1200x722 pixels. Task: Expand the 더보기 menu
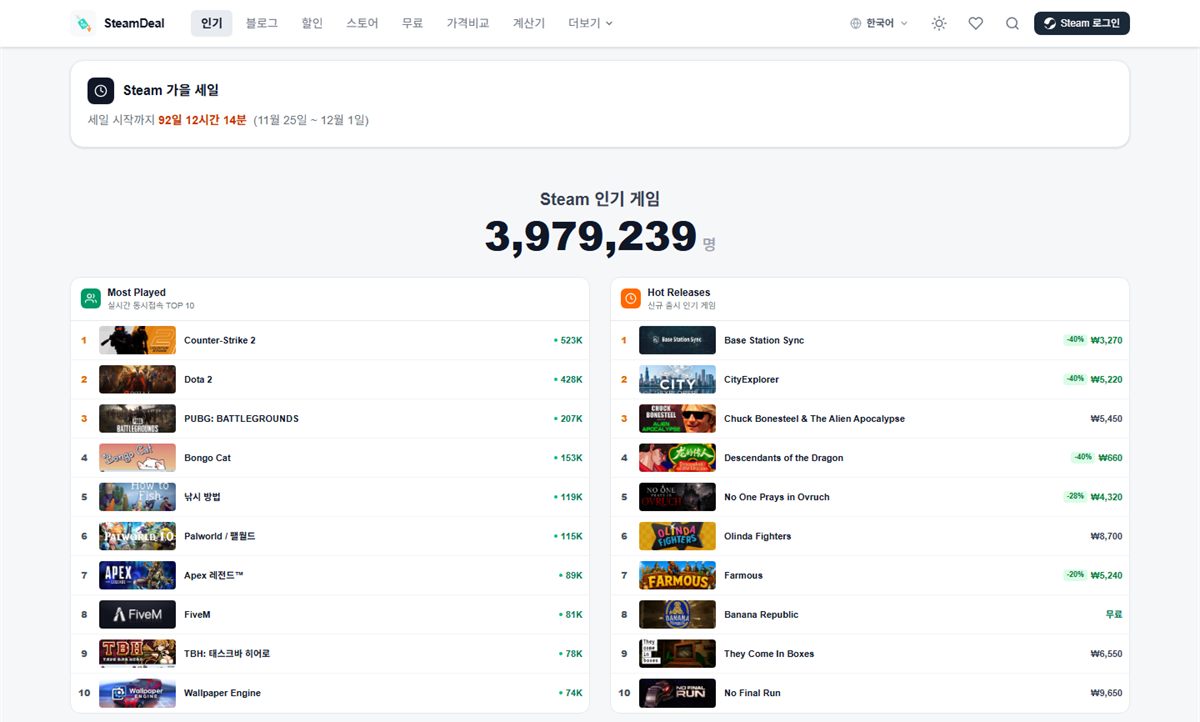tap(590, 23)
